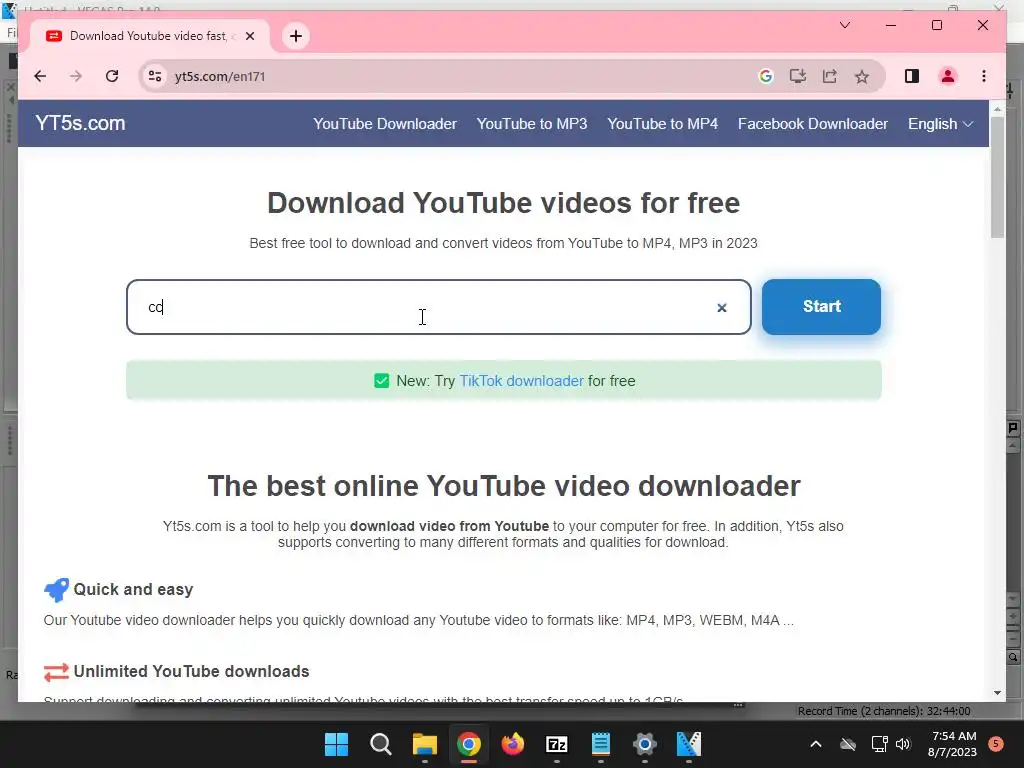Viewport: 1024px width, 768px height.
Task: Focus the video URL input field
Action: (x=438, y=307)
